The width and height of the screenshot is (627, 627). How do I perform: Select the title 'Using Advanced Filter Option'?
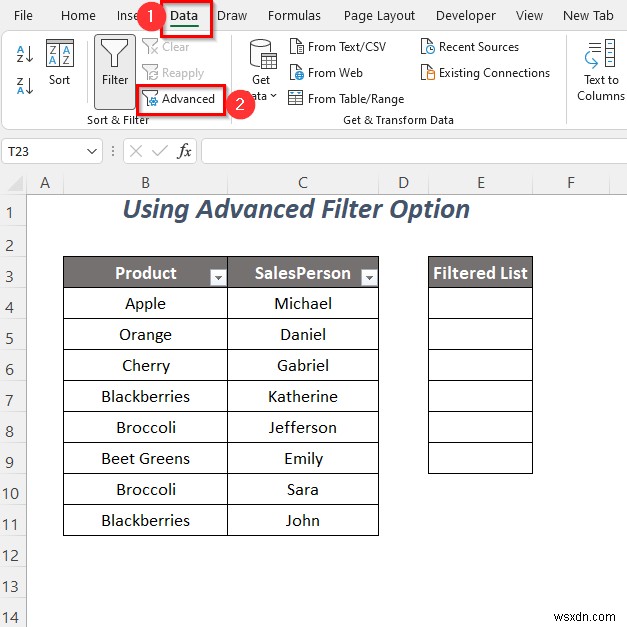296,209
